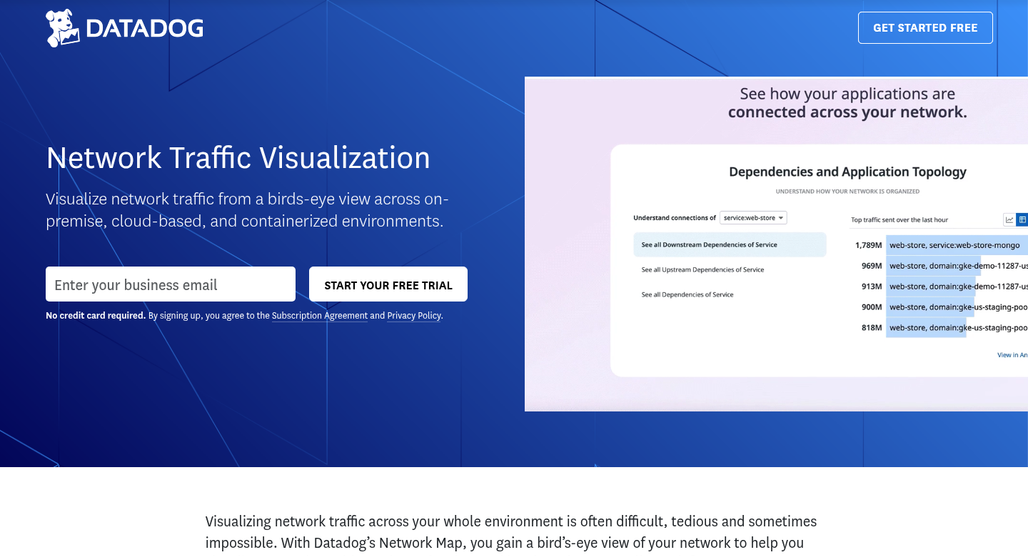The height and width of the screenshot is (556, 1028).
Task: Open the service:web-store dropdown
Action: pyautogui.click(x=753, y=218)
